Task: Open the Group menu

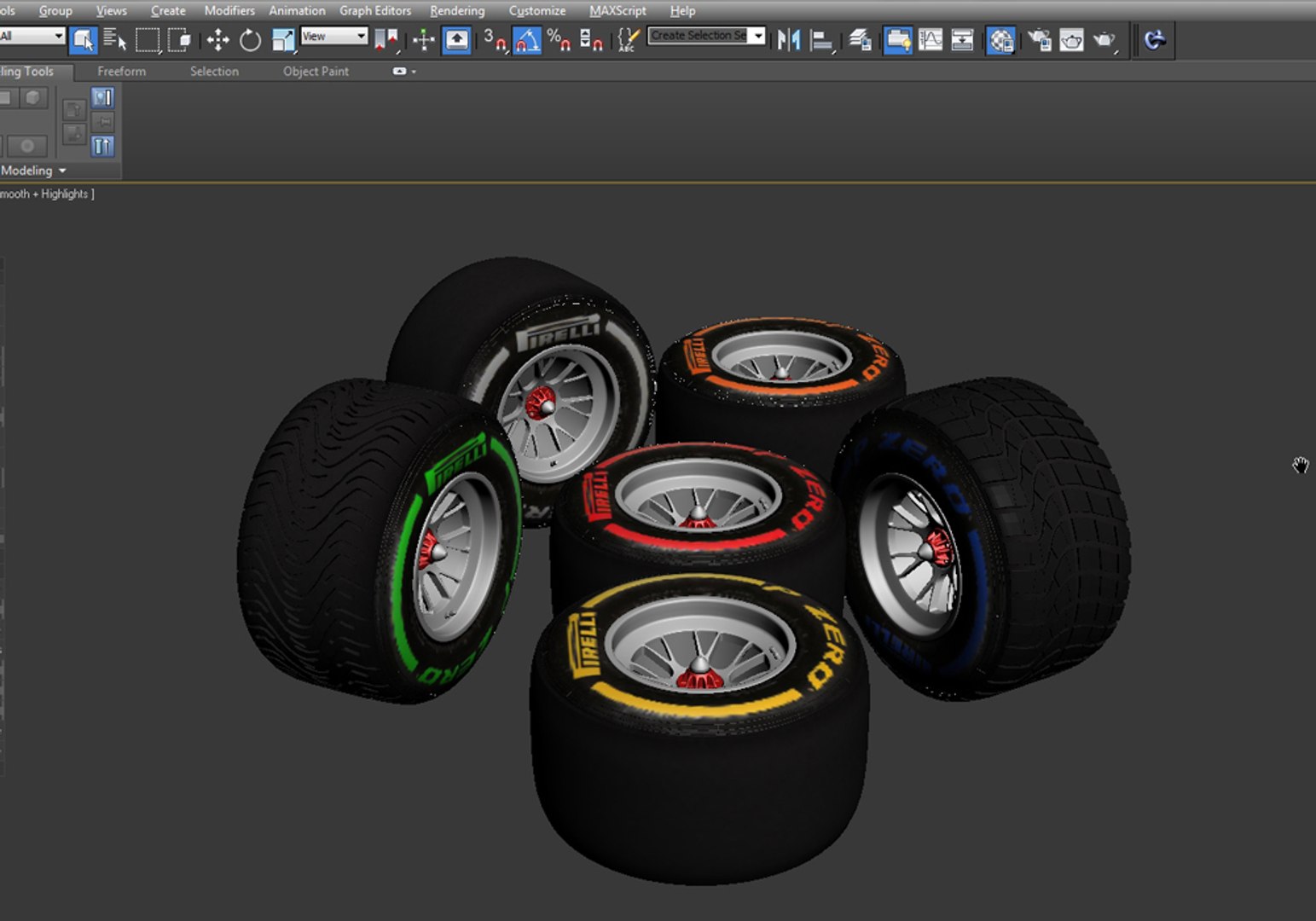Action: point(55,10)
